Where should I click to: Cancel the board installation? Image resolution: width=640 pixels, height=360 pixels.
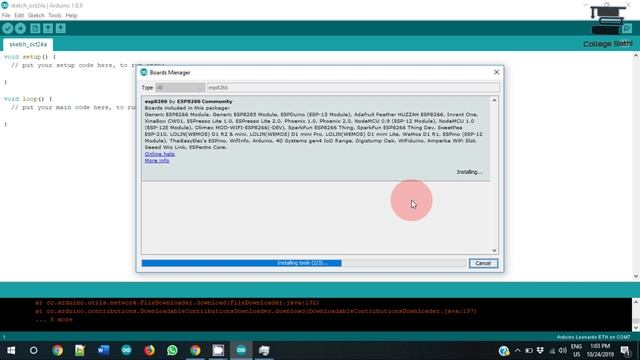point(483,263)
